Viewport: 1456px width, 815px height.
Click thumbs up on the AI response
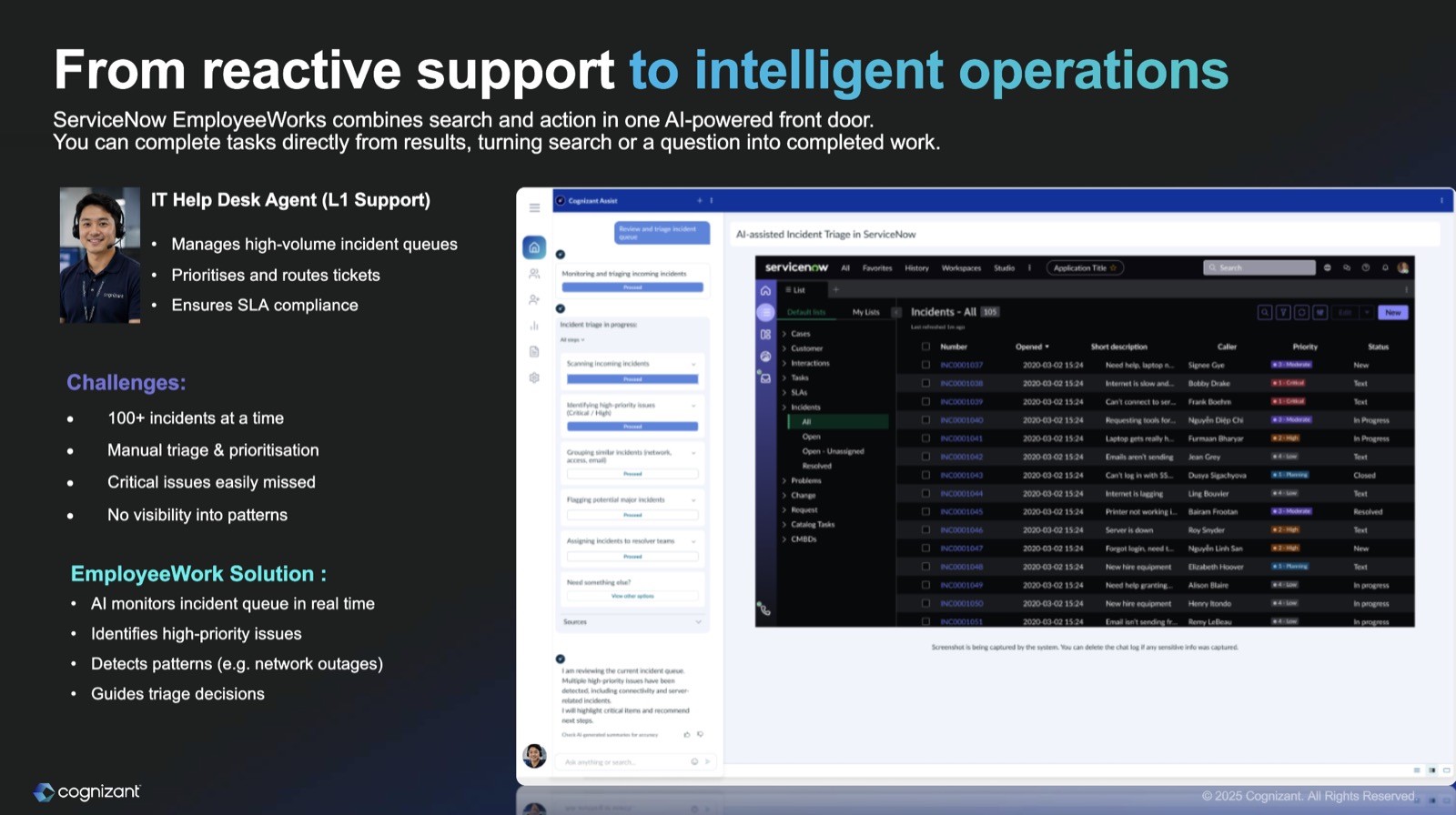point(687,734)
